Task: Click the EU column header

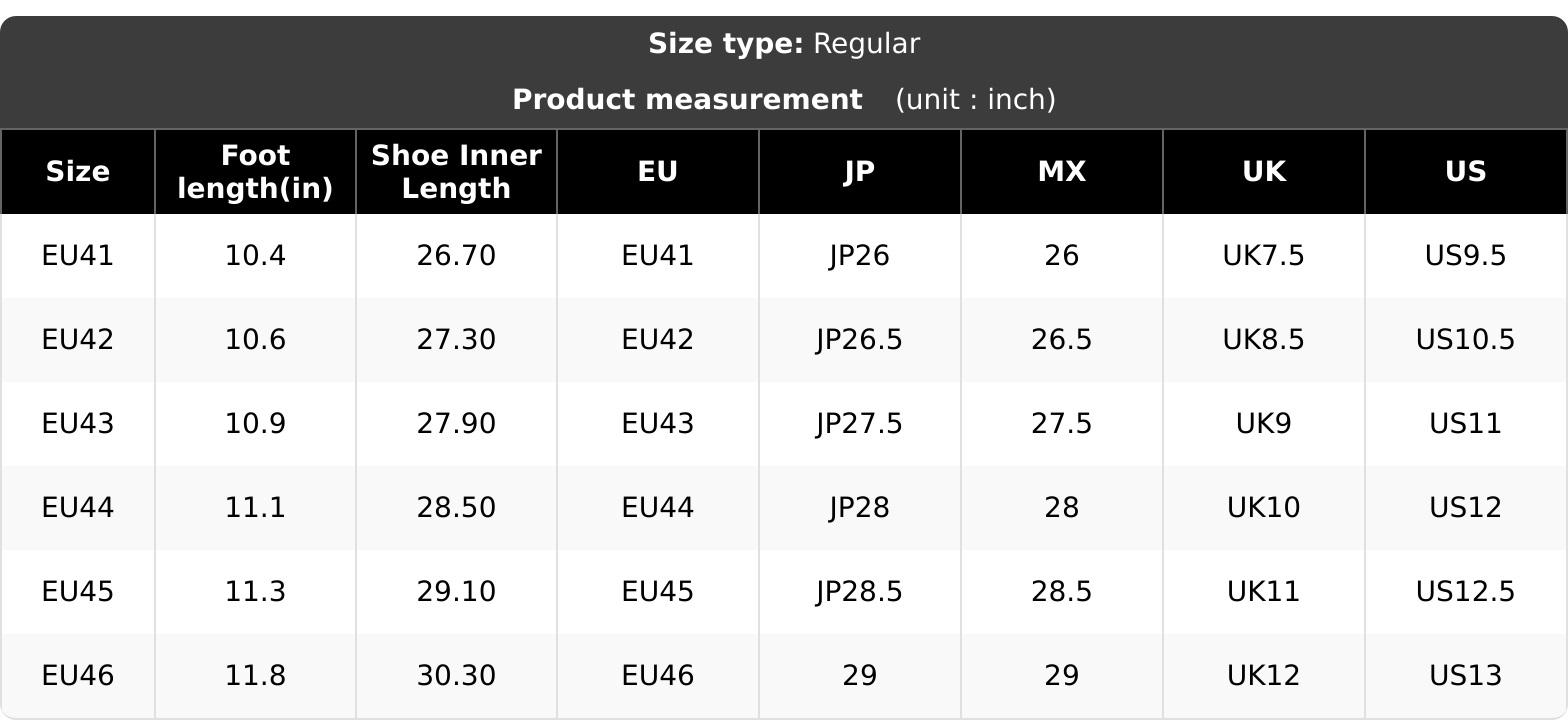Action: (x=658, y=172)
